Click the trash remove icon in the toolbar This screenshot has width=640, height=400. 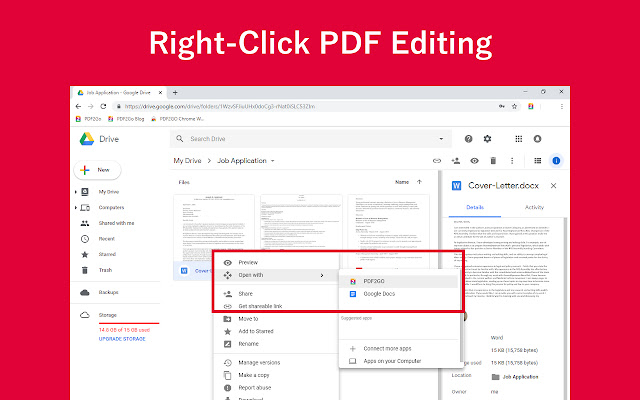click(x=493, y=161)
